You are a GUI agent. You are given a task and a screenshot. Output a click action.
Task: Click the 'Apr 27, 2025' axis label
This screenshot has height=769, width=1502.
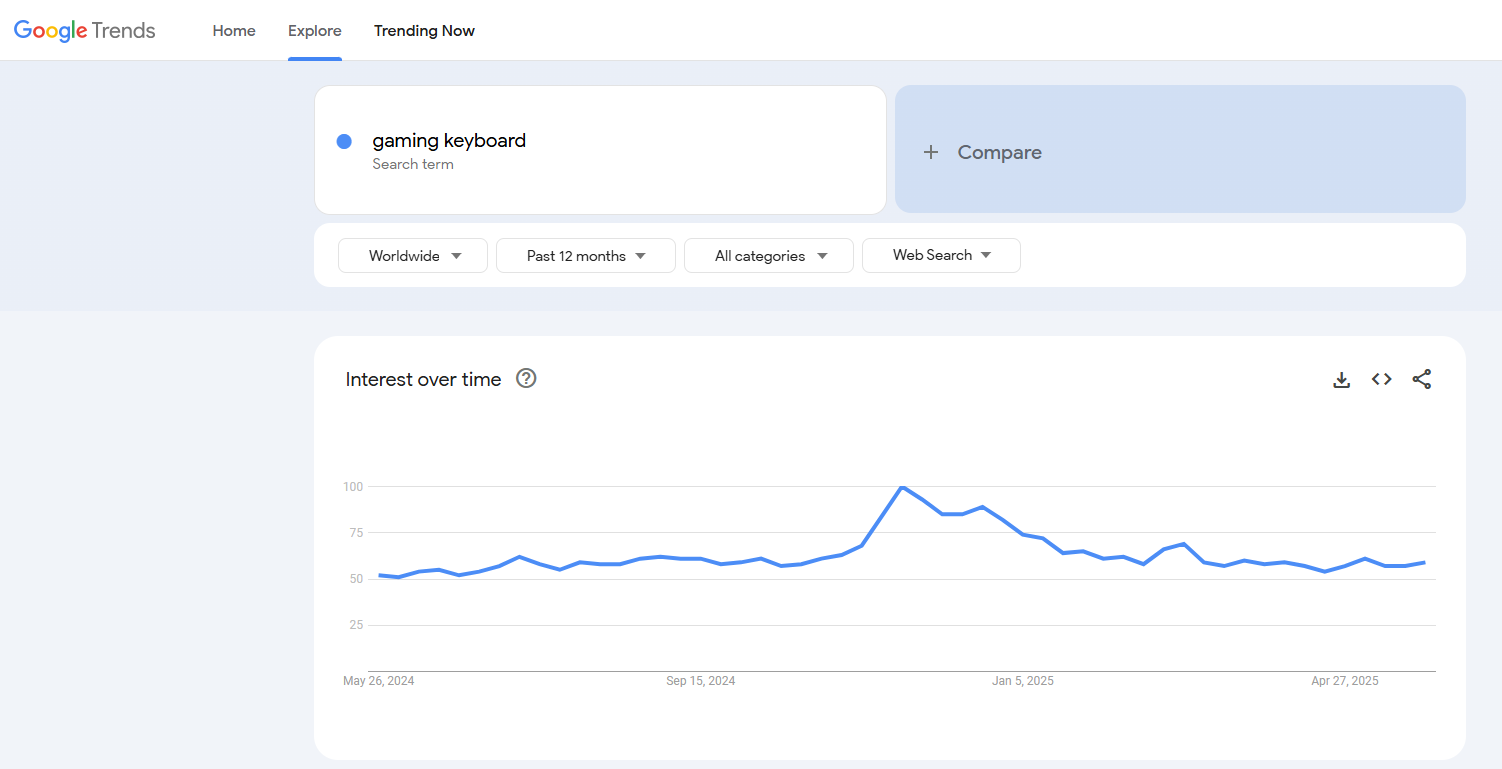1345,681
